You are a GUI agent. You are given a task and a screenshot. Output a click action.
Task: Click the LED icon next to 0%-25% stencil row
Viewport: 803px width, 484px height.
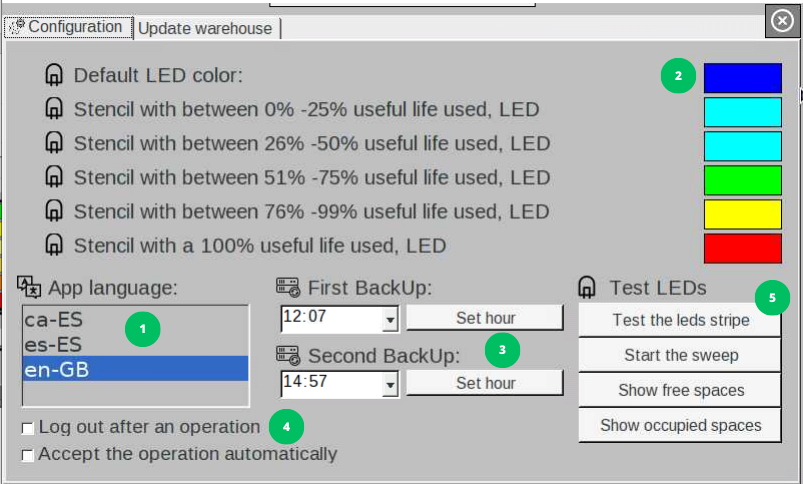55,109
